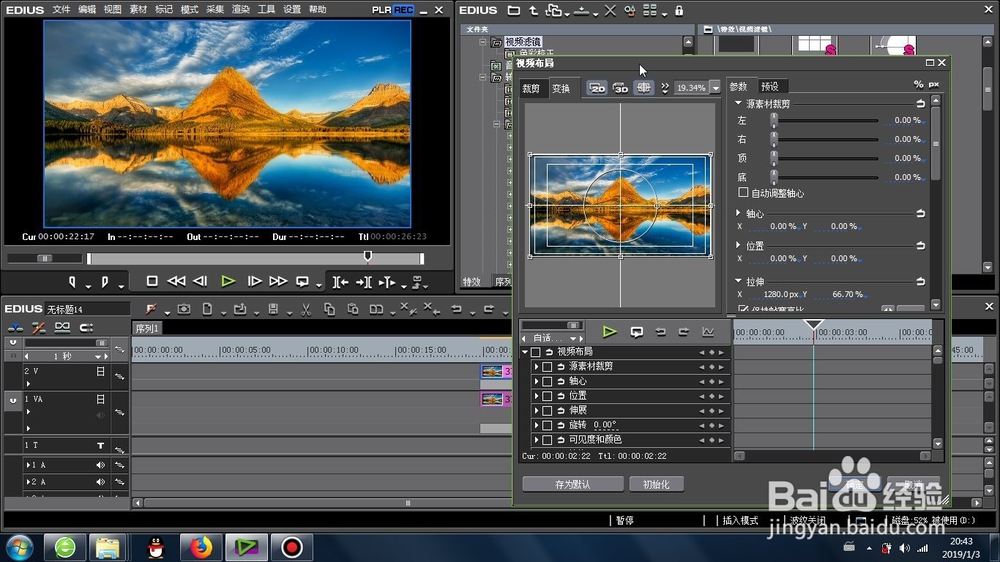Enable the 伸展 keyframe checkbox
The width and height of the screenshot is (1000, 562).
pos(547,411)
